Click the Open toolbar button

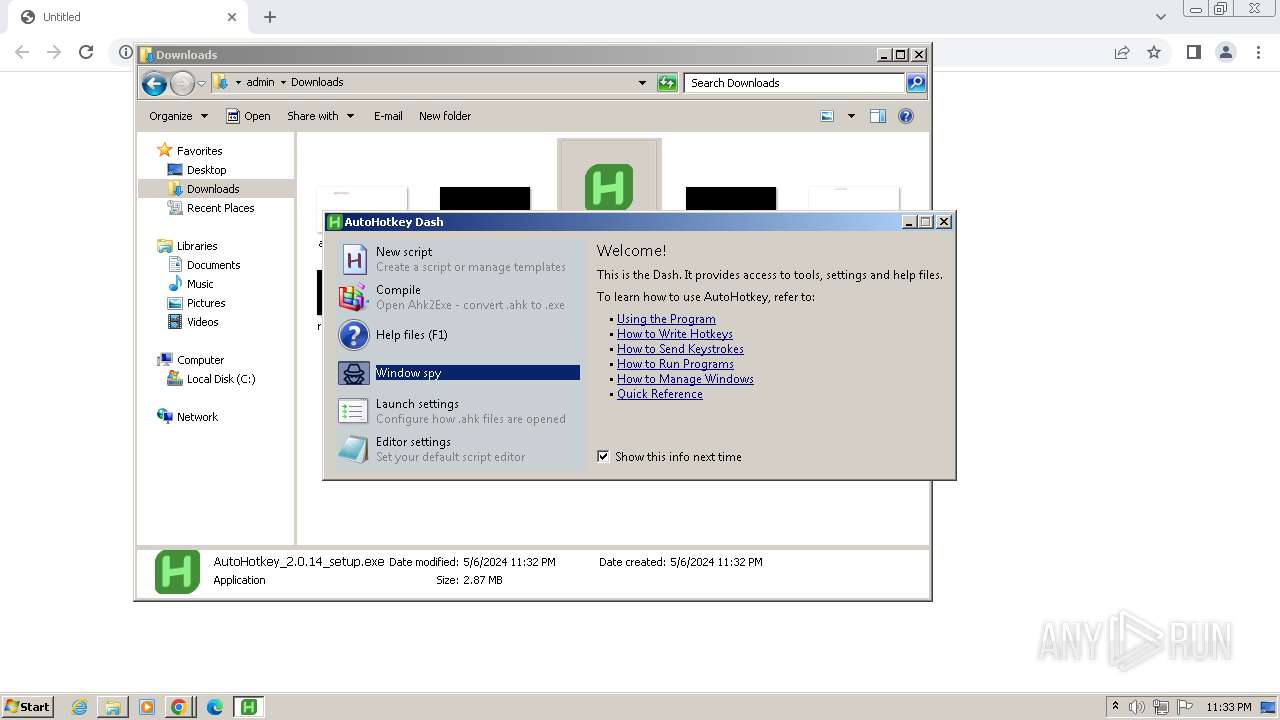[248, 116]
